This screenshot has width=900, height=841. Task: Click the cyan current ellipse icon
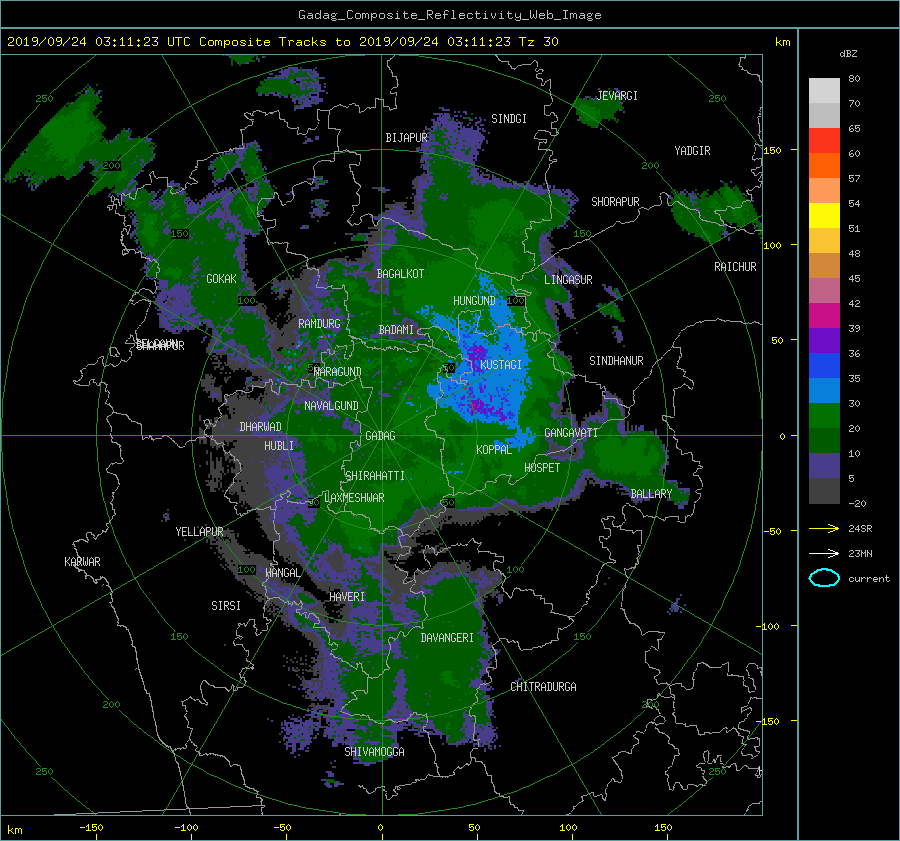(824, 578)
